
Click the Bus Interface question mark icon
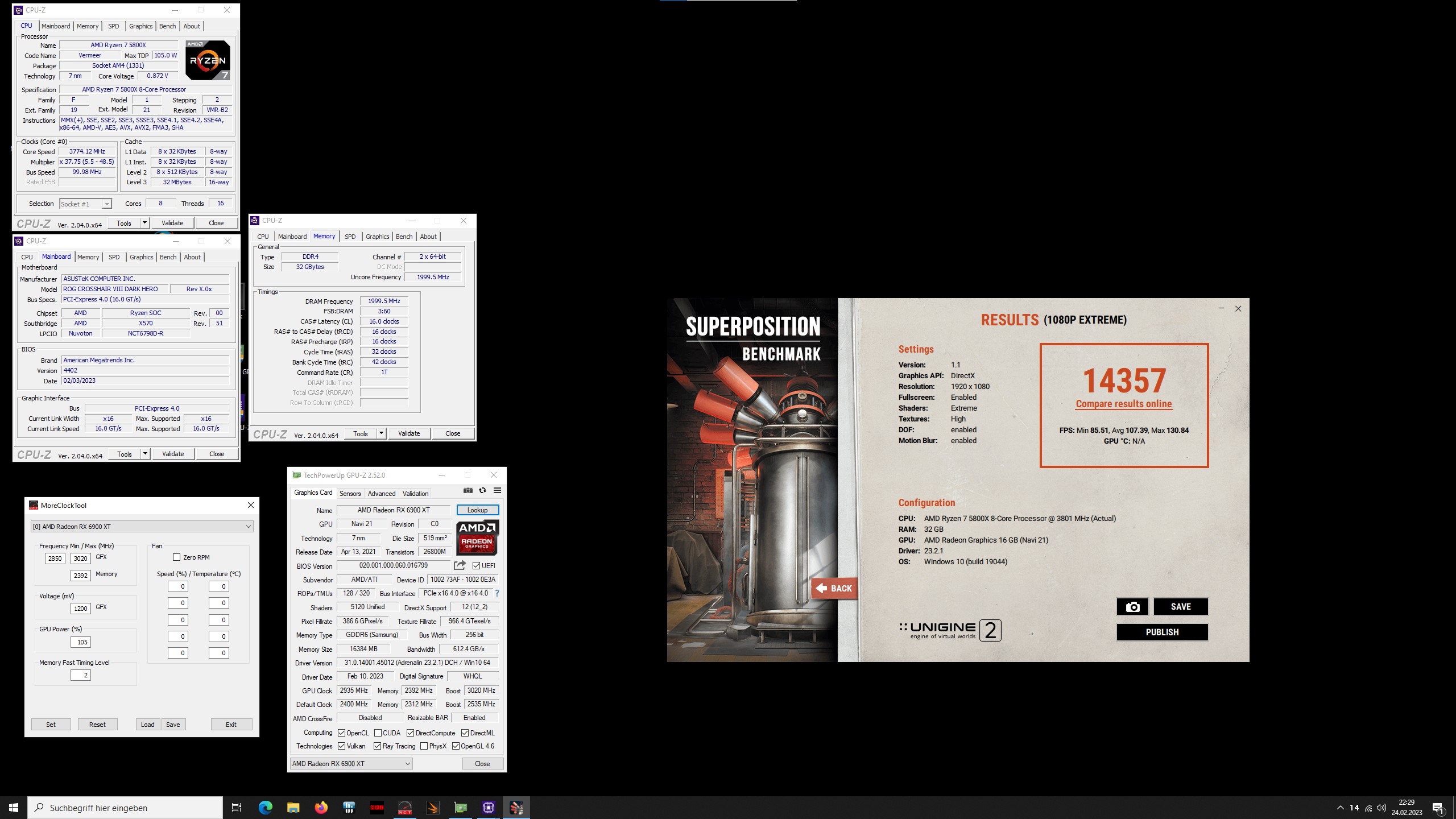point(497,593)
